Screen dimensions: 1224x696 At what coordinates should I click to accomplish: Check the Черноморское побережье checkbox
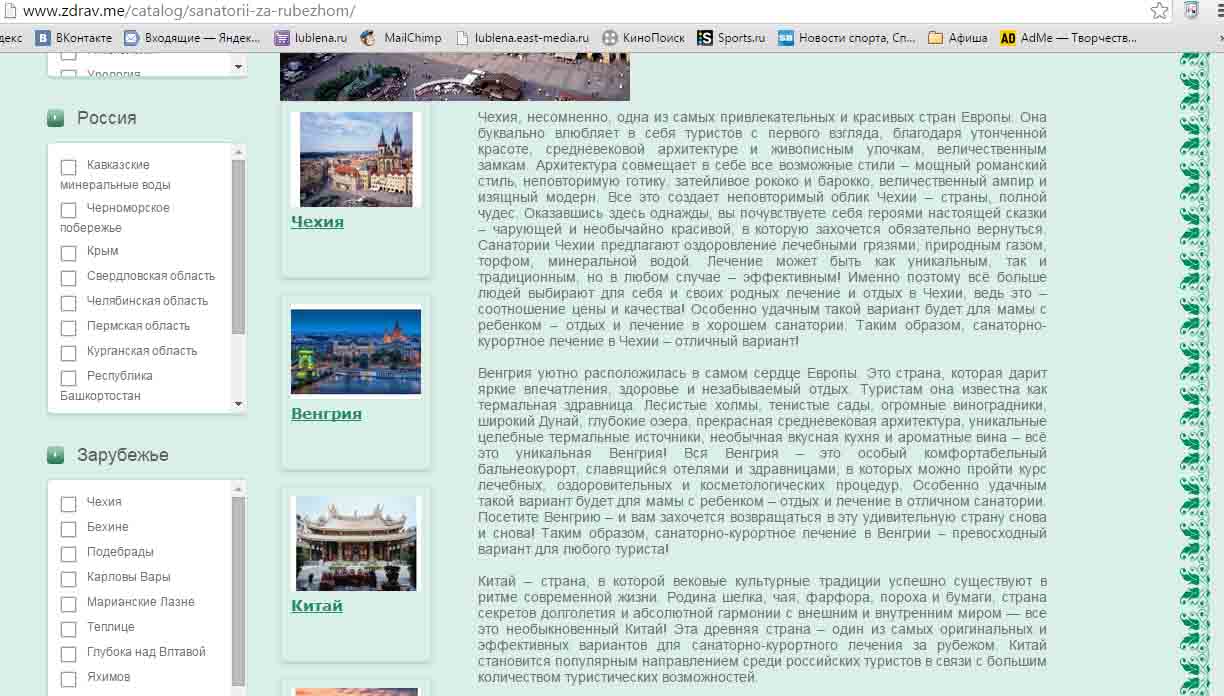click(x=68, y=210)
